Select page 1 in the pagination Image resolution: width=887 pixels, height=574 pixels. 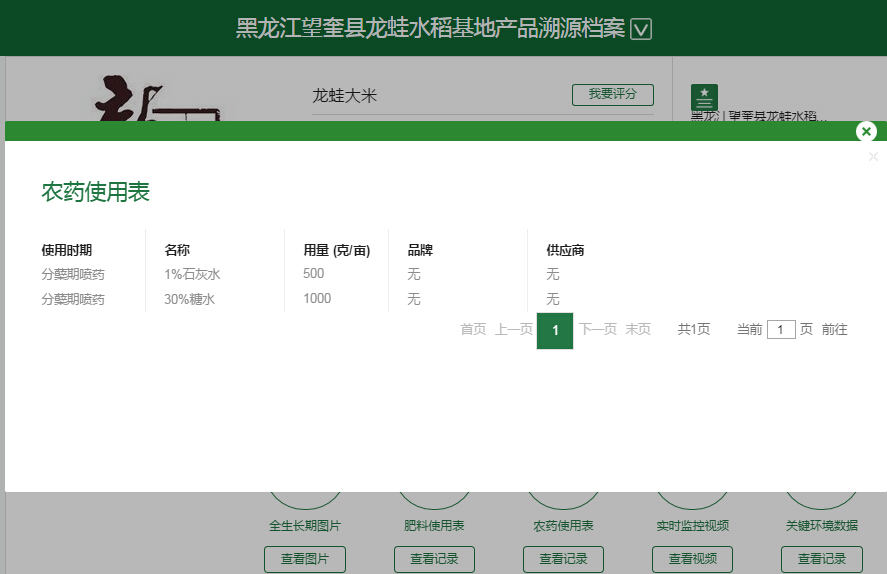point(555,330)
